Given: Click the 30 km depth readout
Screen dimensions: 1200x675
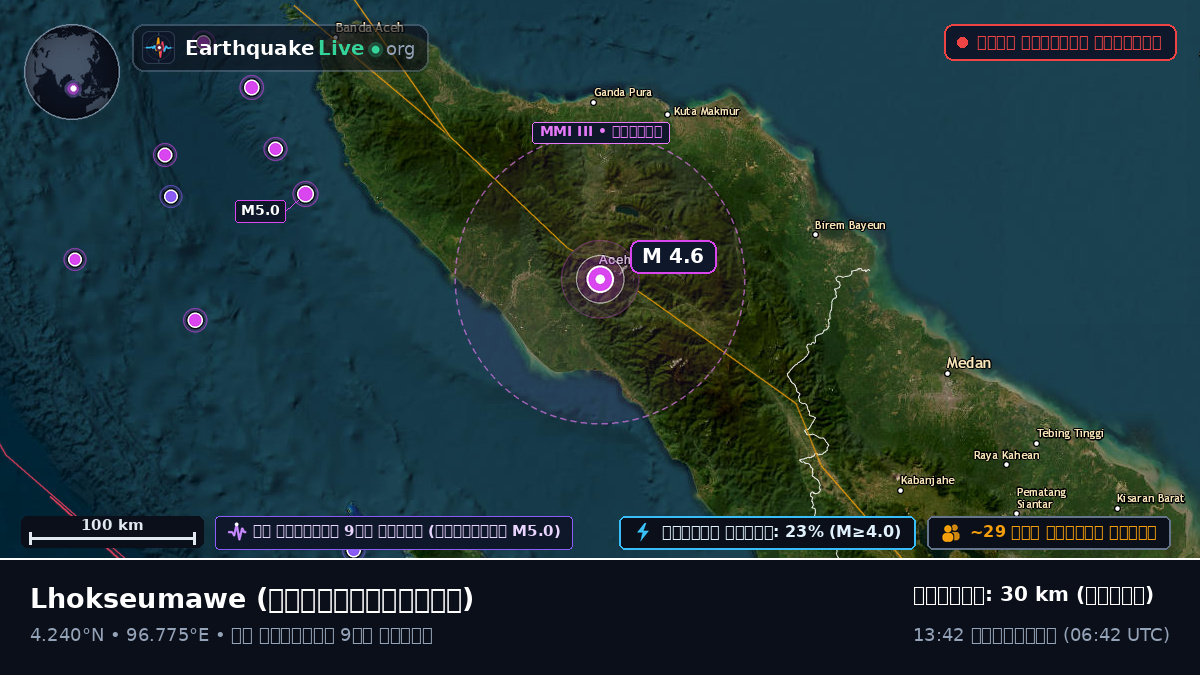Looking at the screenshot, I should (x=1033, y=595).
